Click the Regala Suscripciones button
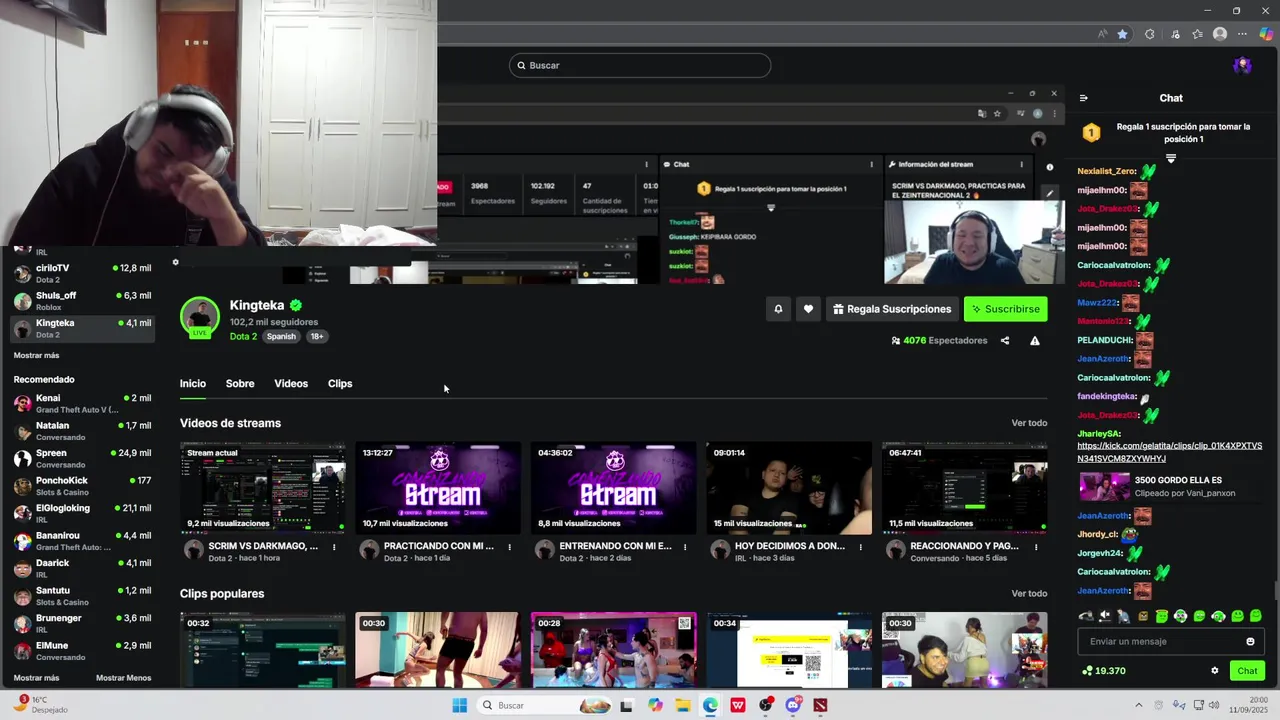The height and width of the screenshot is (720, 1280). coord(892,309)
